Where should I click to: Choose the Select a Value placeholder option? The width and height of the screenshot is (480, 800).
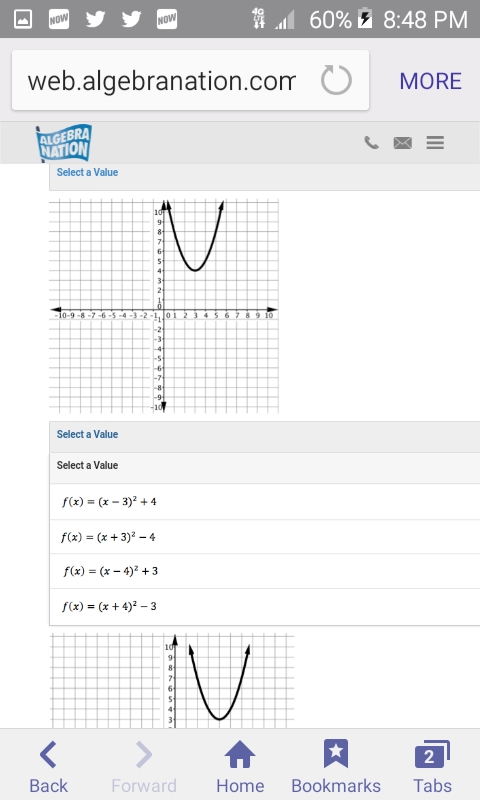click(x=264, y=468)
